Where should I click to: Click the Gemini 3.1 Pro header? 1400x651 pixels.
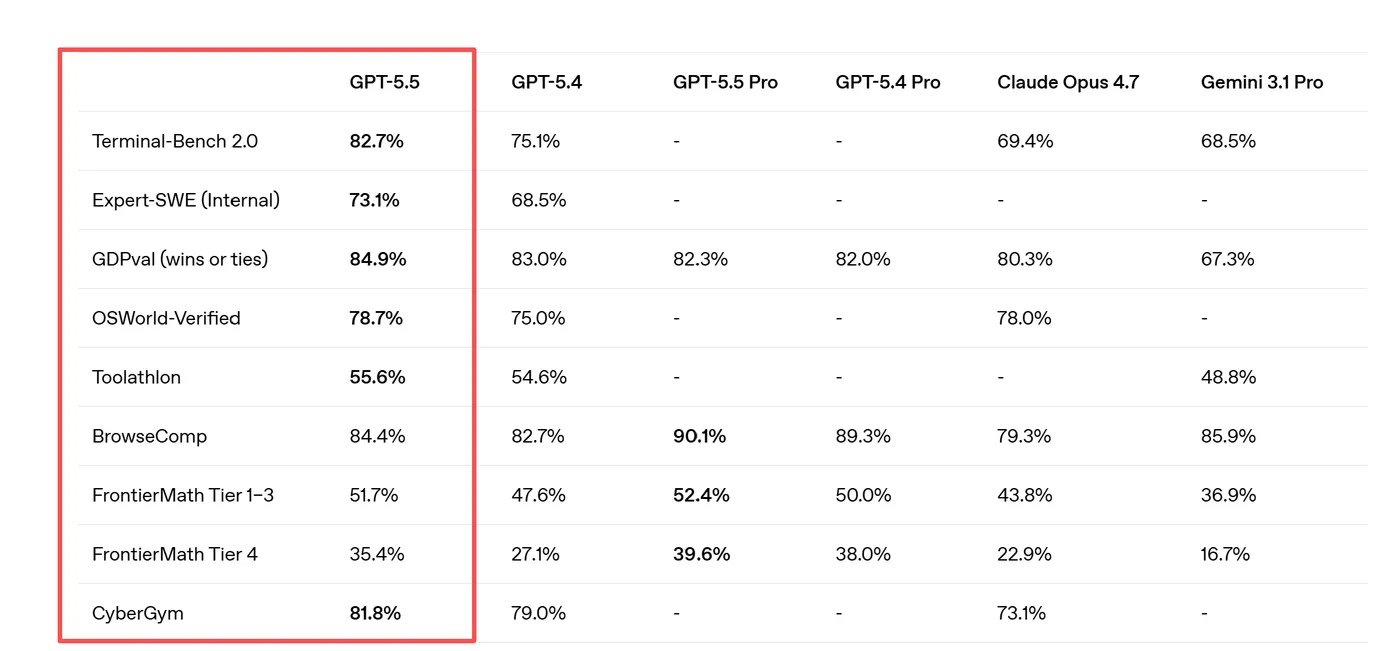click(1261, 82)
